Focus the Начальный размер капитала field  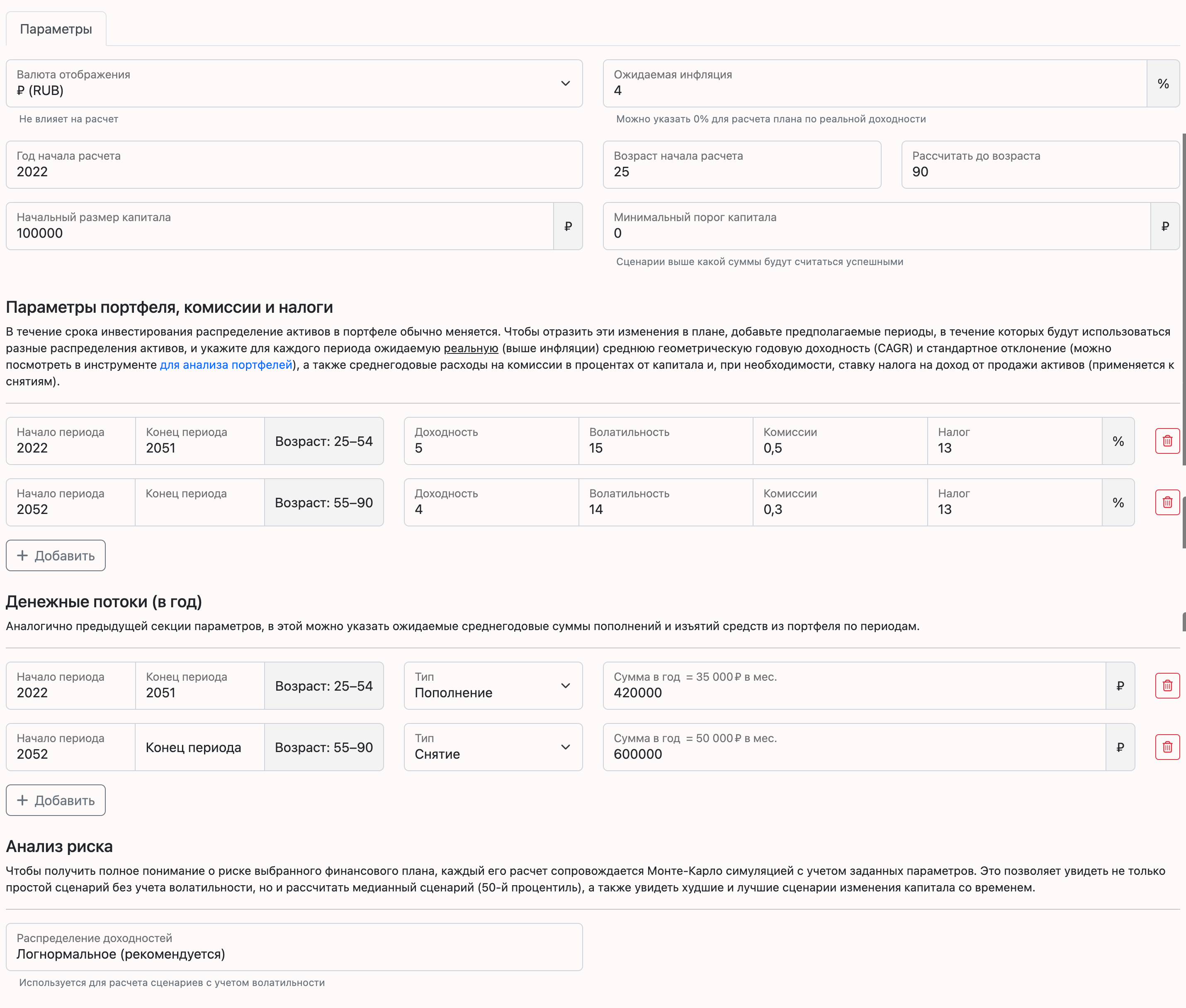tap(280, 226)
